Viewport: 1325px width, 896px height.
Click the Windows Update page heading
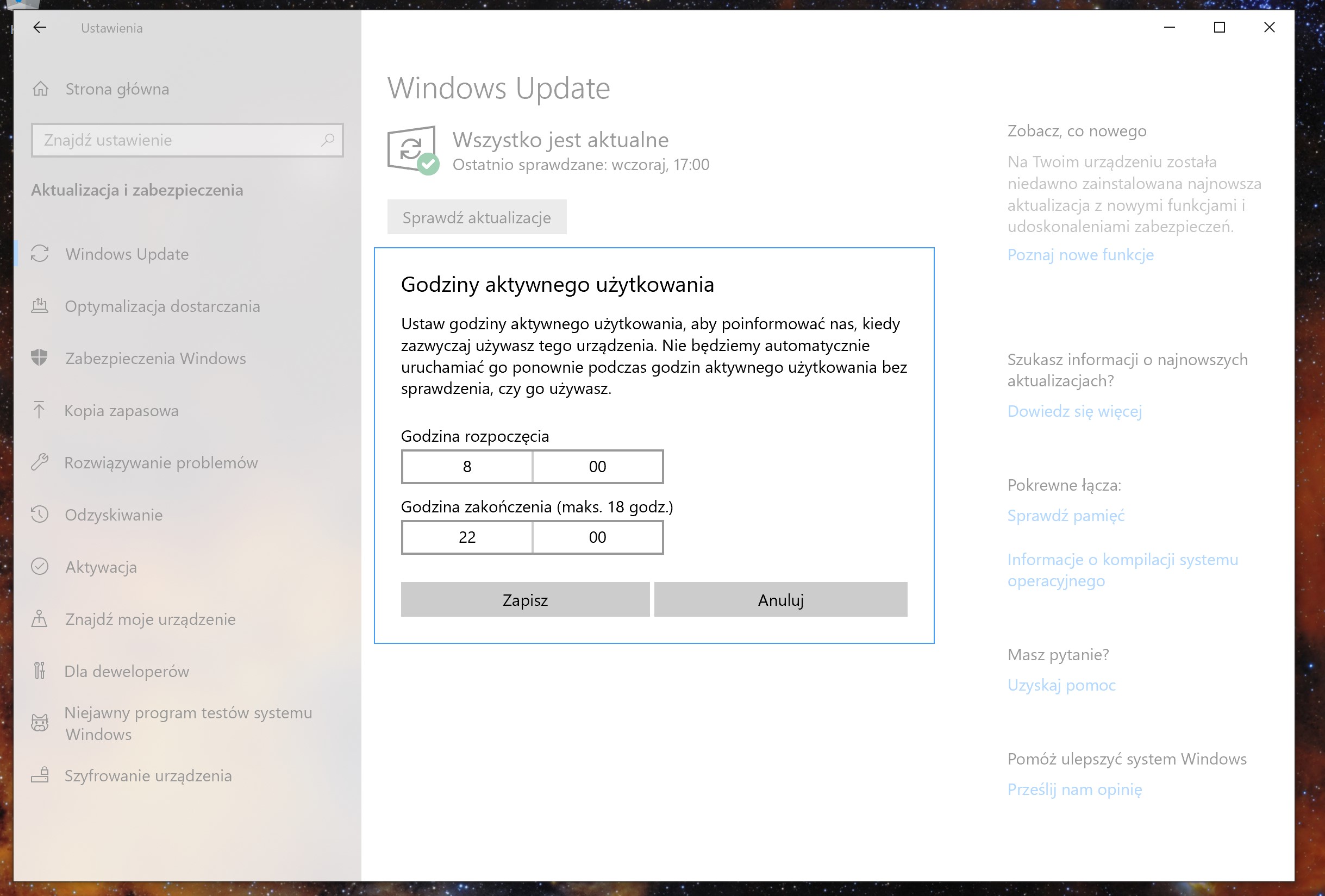coord(499,89)
